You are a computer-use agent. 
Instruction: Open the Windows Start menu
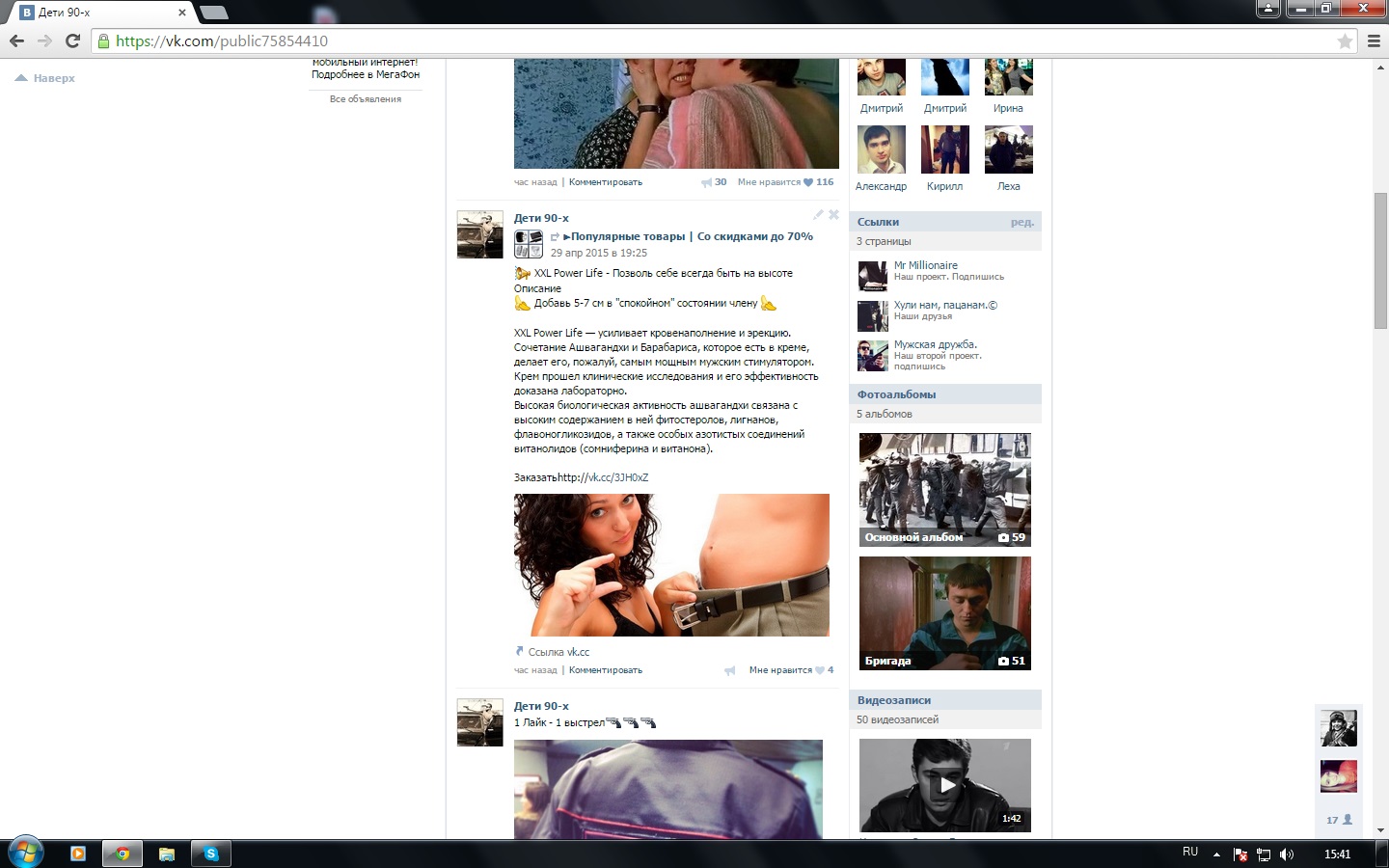[x=26, y=853]
